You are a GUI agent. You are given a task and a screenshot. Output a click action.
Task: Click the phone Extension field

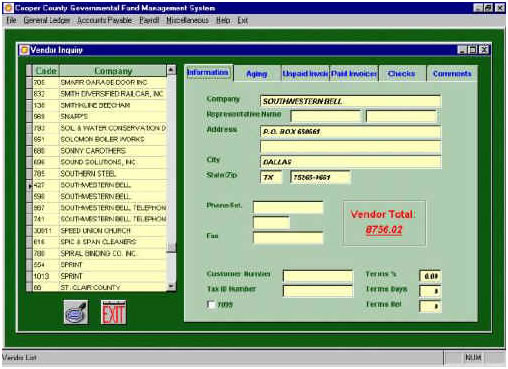pos(271,222)
